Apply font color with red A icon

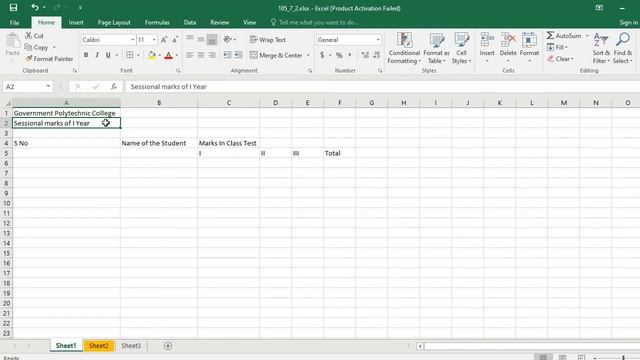tap(169, 55)
